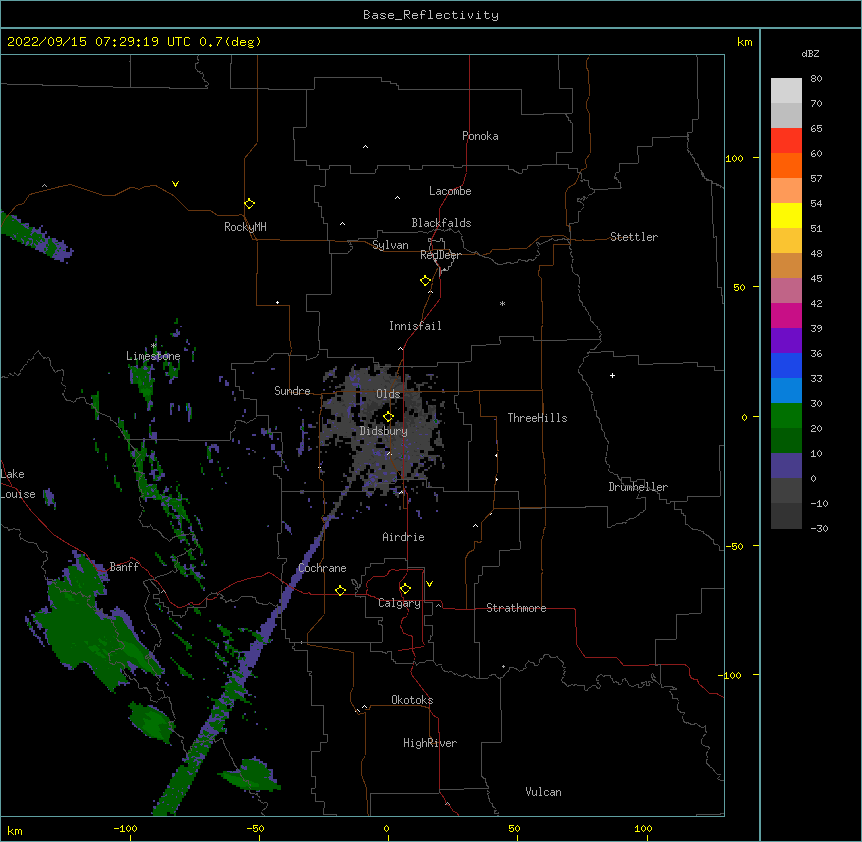The height and width of the screenshot is (842, 862).
Task: Click the RedDeer city label
Action: click(440, 255)
